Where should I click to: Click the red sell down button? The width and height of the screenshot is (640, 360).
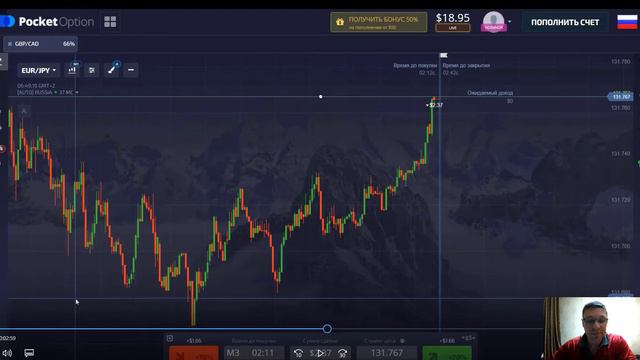[x=194, y=353]
